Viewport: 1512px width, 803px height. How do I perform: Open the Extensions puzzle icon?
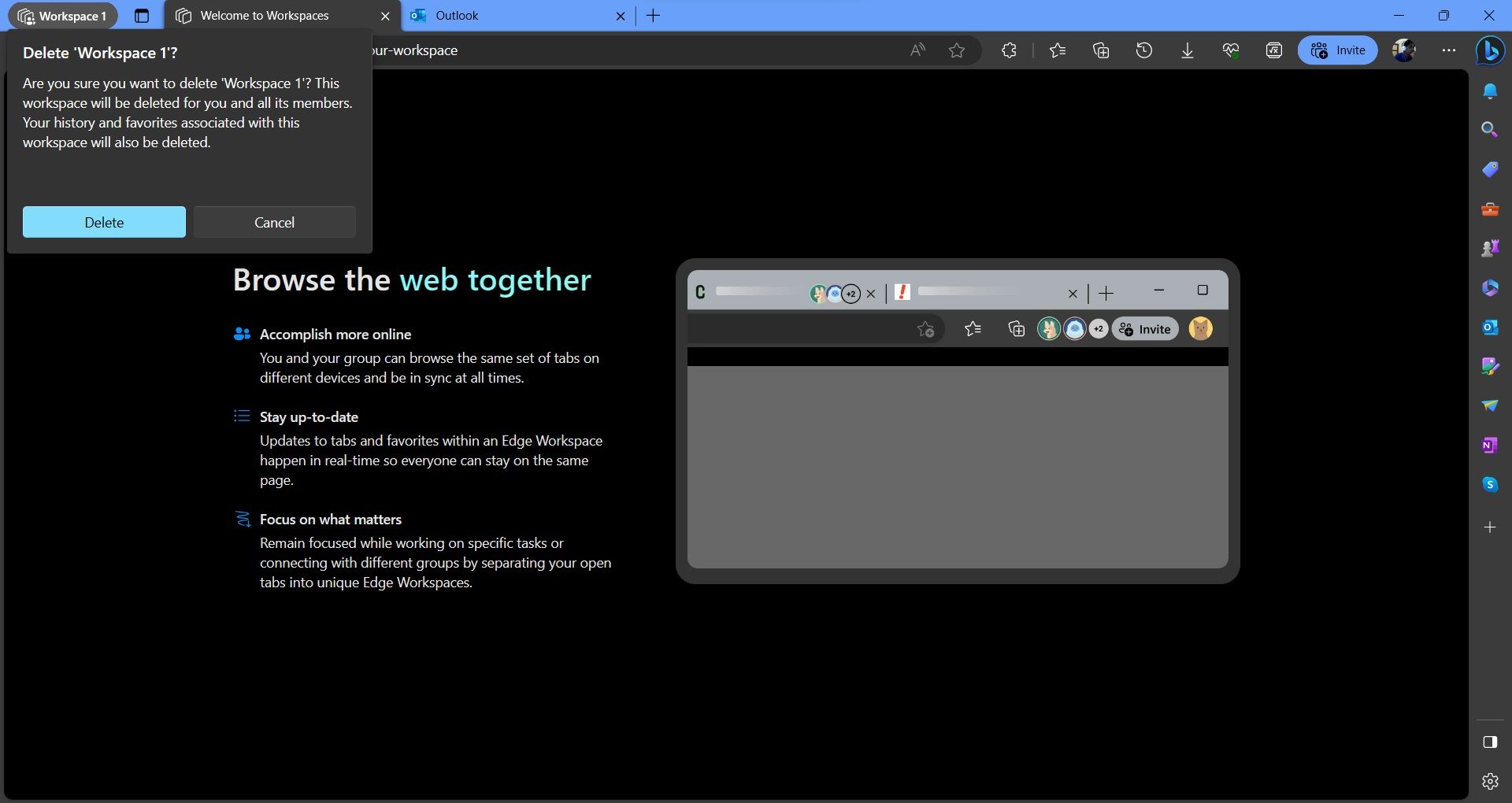[x=1009, y=50]
